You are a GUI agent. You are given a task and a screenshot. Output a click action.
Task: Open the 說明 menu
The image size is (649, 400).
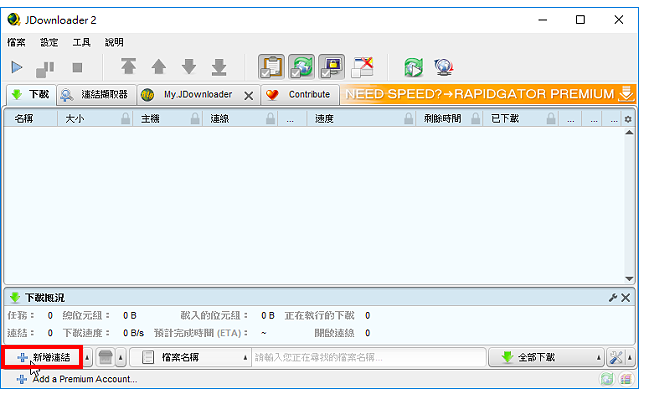tap(114, 42)
